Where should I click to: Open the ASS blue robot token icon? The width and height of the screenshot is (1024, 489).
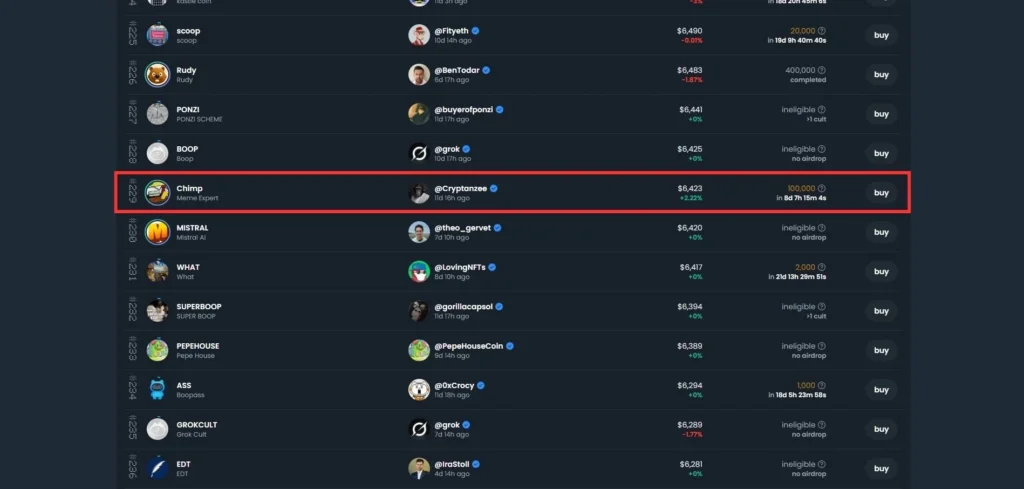157,390
